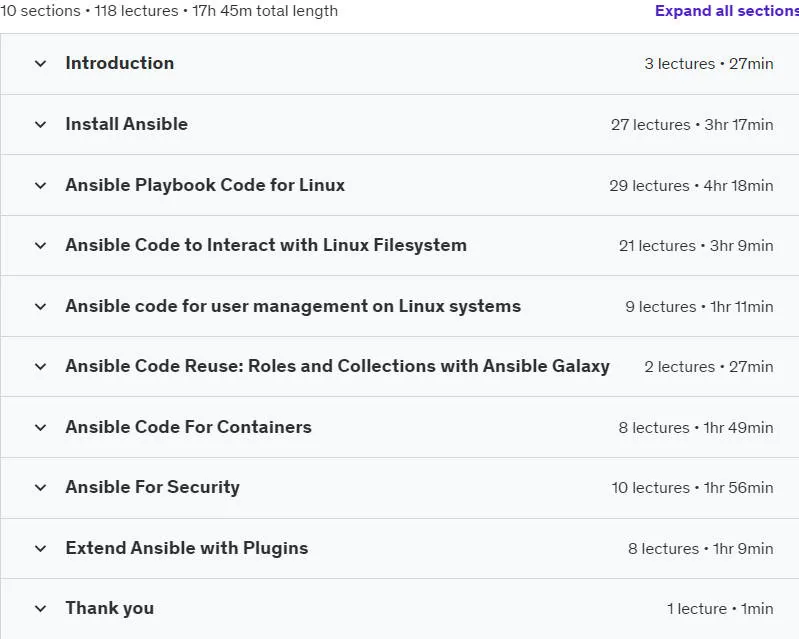Click the 1 lecture 1min label
Screen dimensions: 799x639
[x=720, y=608]
